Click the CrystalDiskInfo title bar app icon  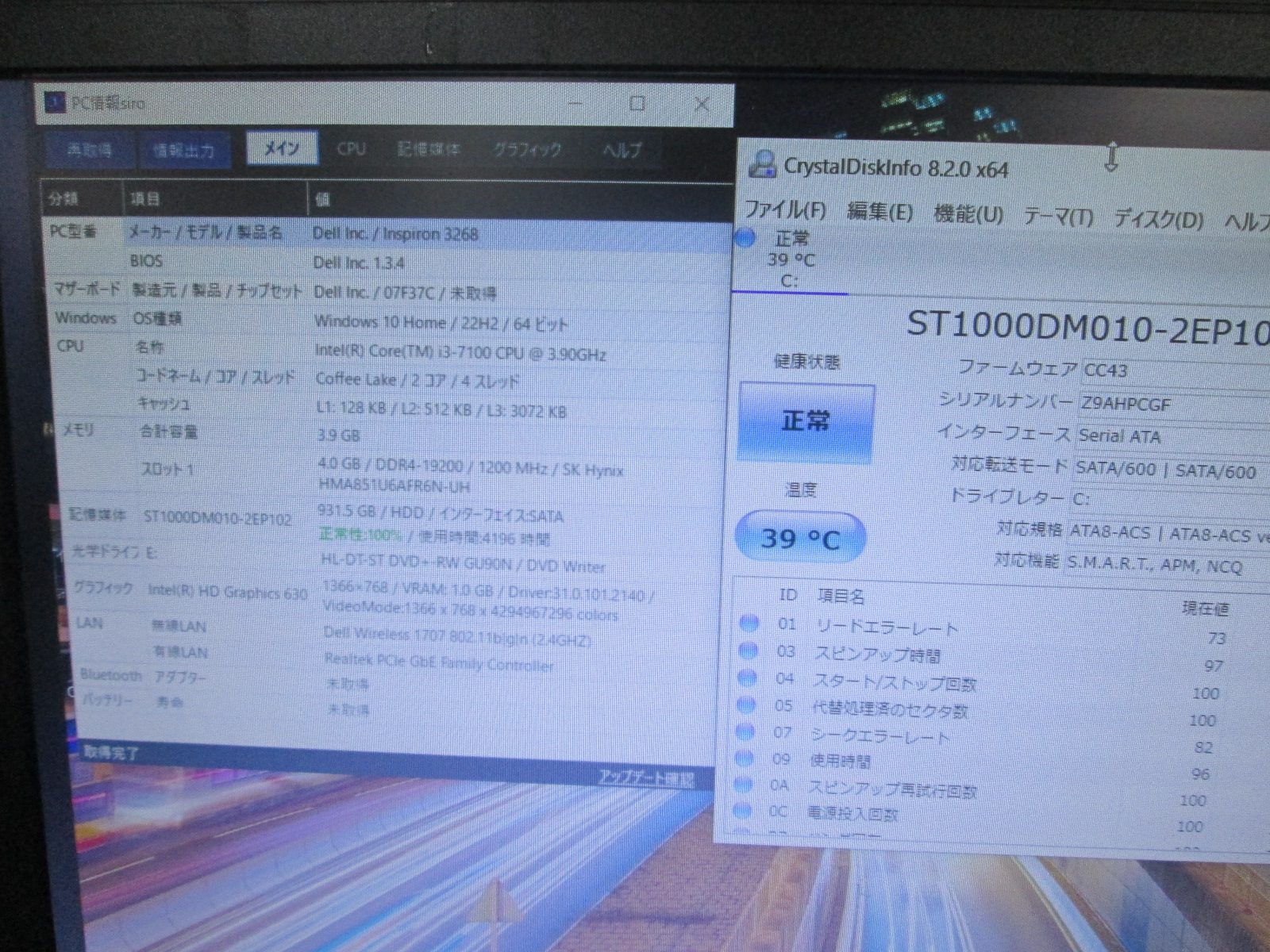(762, 163)
